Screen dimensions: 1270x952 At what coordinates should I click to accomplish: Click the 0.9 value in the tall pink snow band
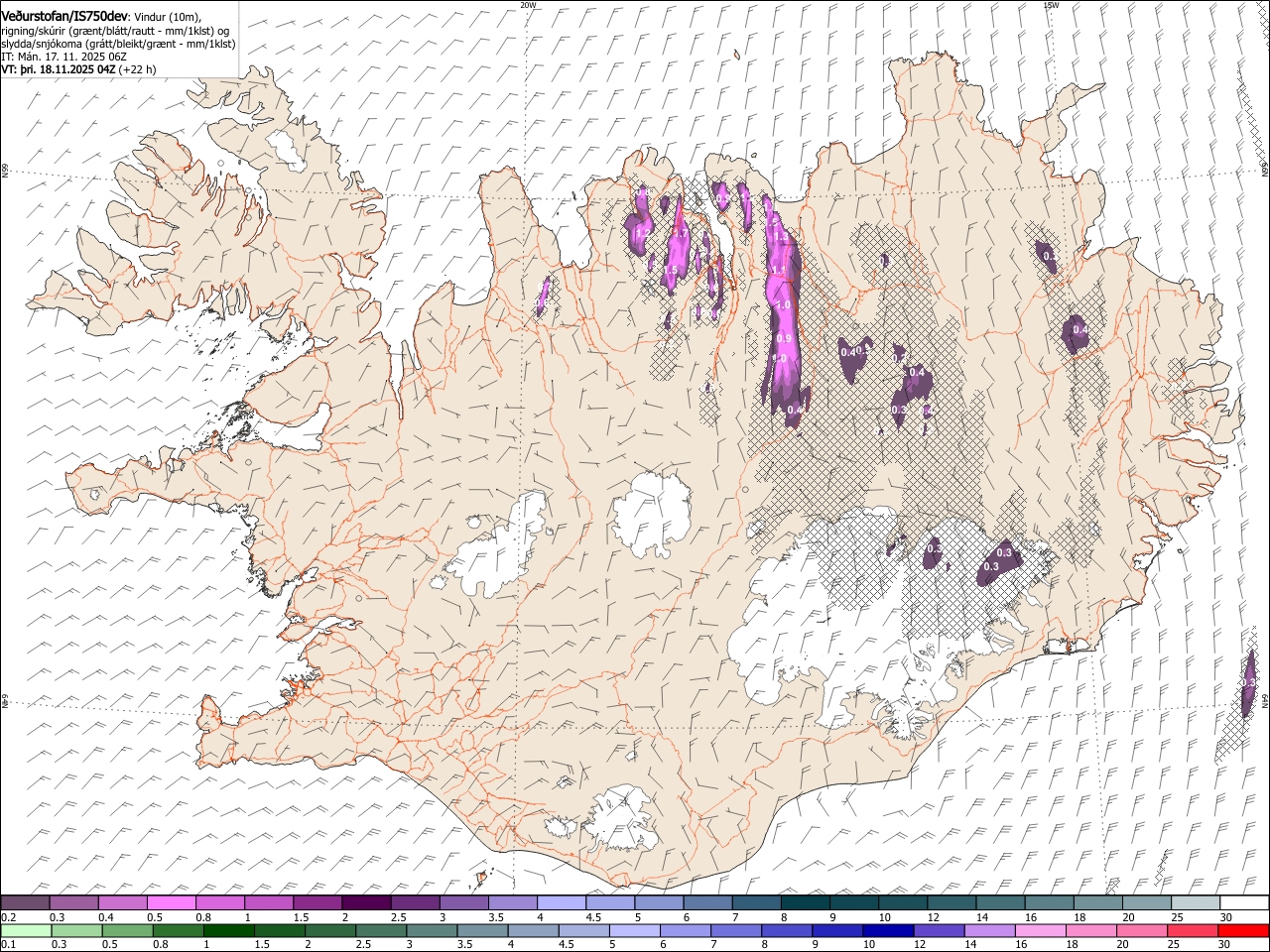coord(783,338)
